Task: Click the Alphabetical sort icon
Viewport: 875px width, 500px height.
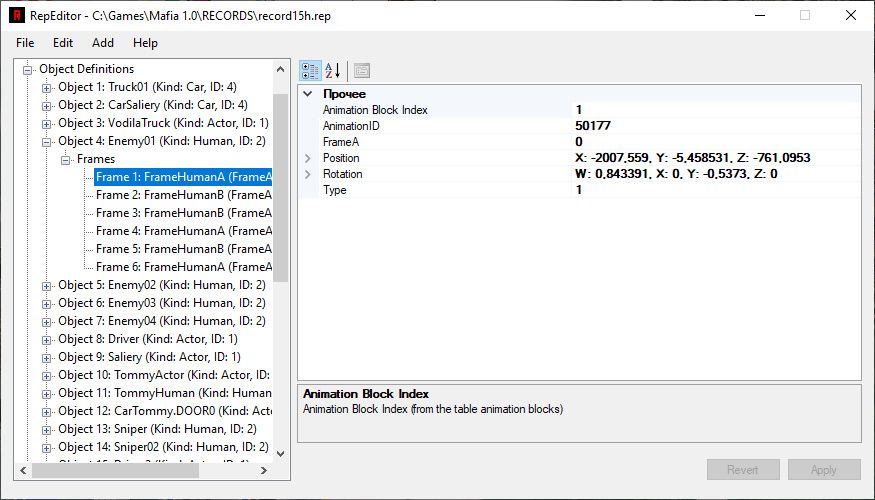Action: 333,70
